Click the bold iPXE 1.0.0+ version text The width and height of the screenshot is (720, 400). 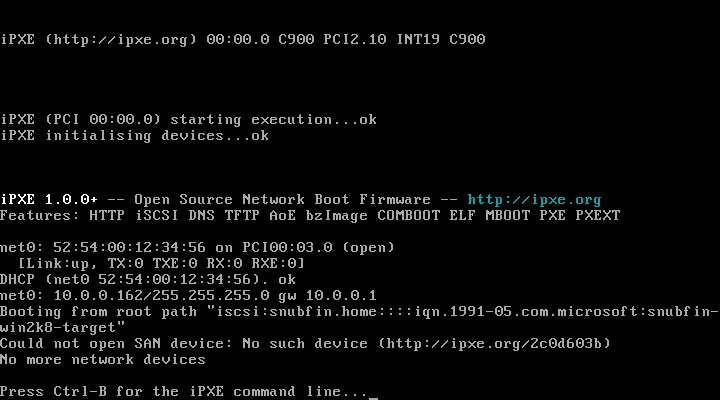pyautogui.click(x=49, y=199)
